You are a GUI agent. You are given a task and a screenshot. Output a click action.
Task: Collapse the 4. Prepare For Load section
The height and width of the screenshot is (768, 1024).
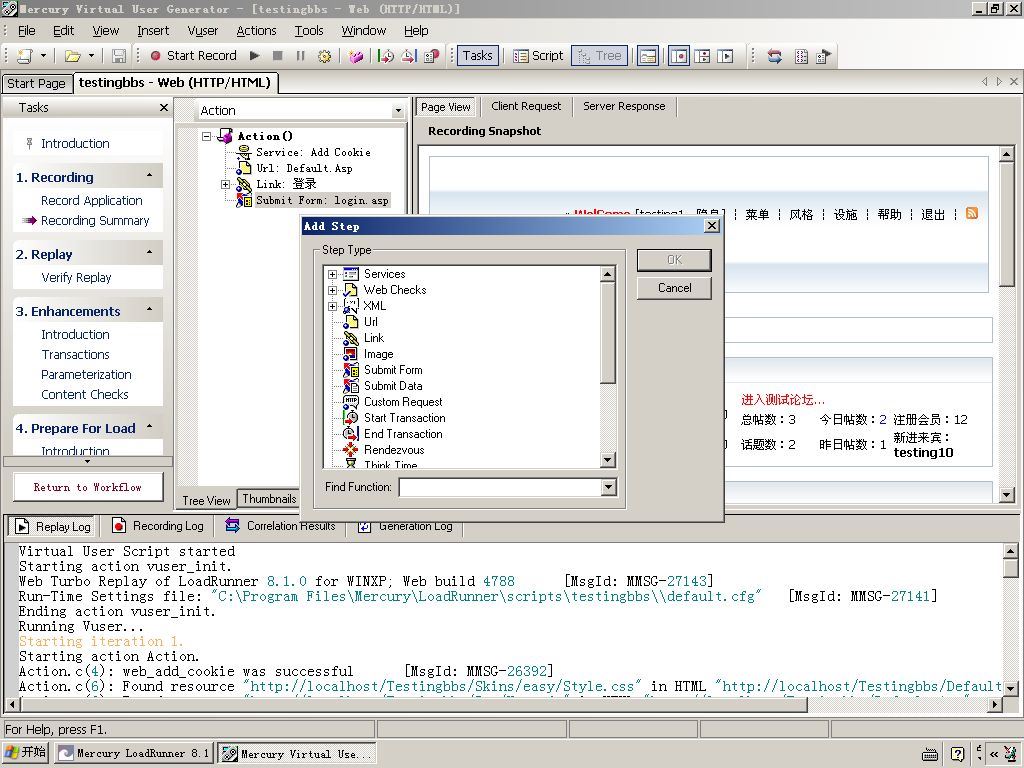click(150, 426)
